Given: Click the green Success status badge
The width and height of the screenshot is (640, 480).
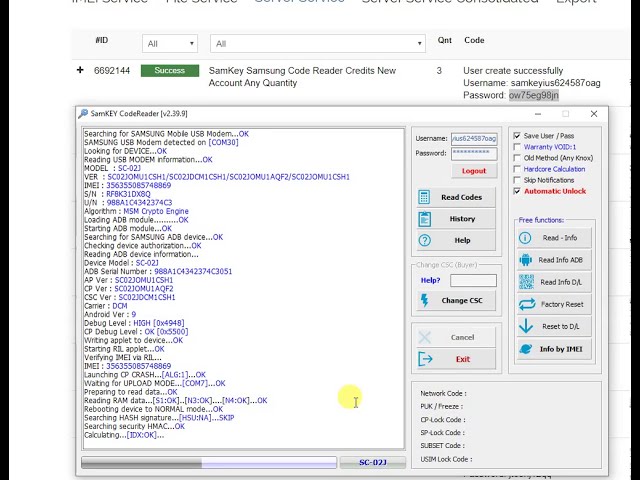Looking at the screenshot, I should pos(170,71).
